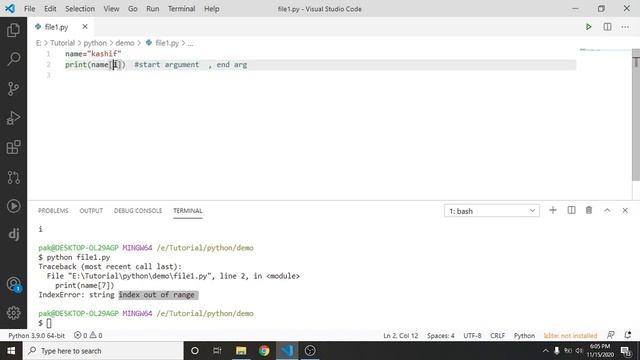Open the Explorer view in activity bar

tap(13, 30)
